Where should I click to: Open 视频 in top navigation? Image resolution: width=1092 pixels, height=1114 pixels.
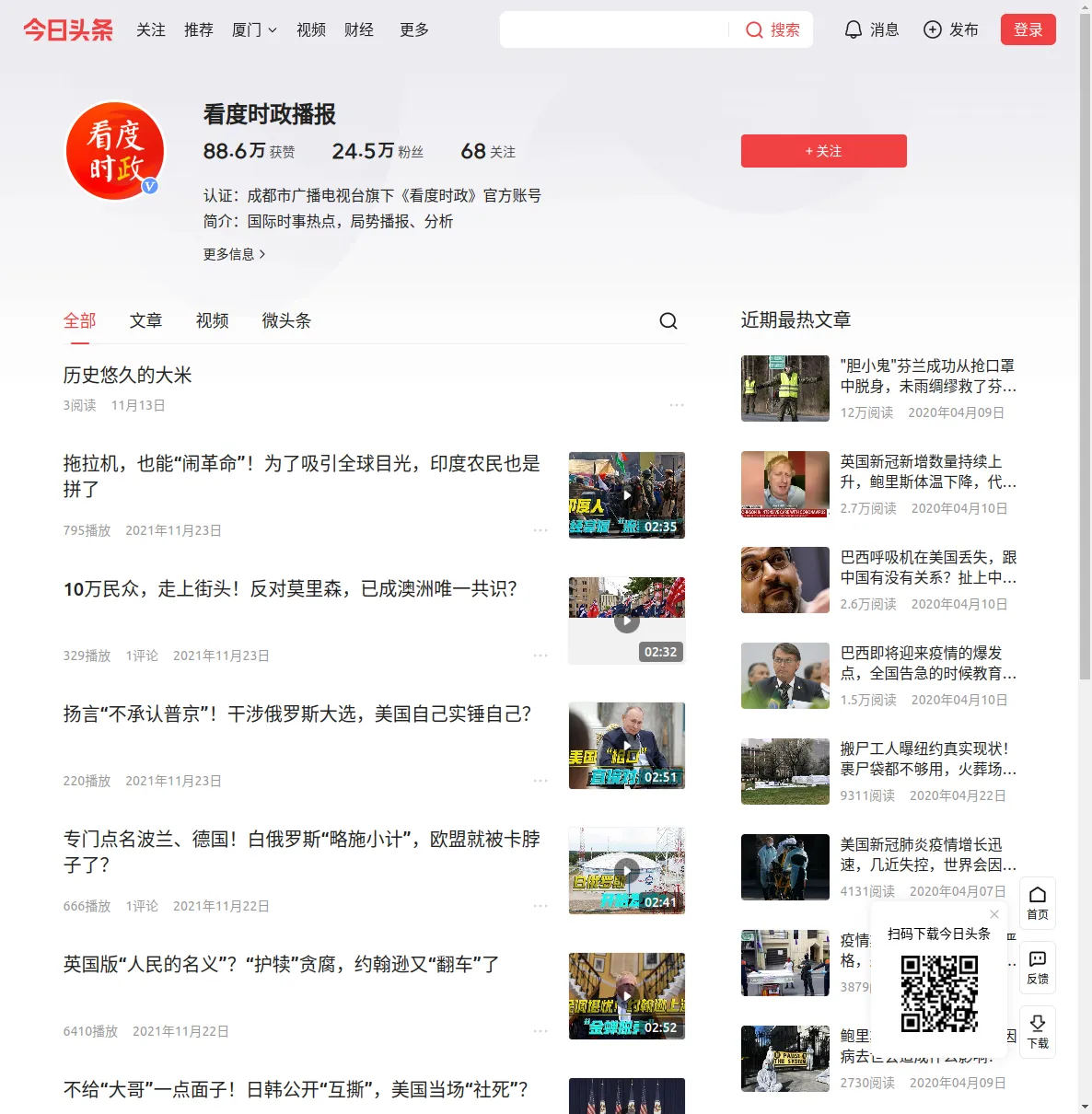[311, 29]
